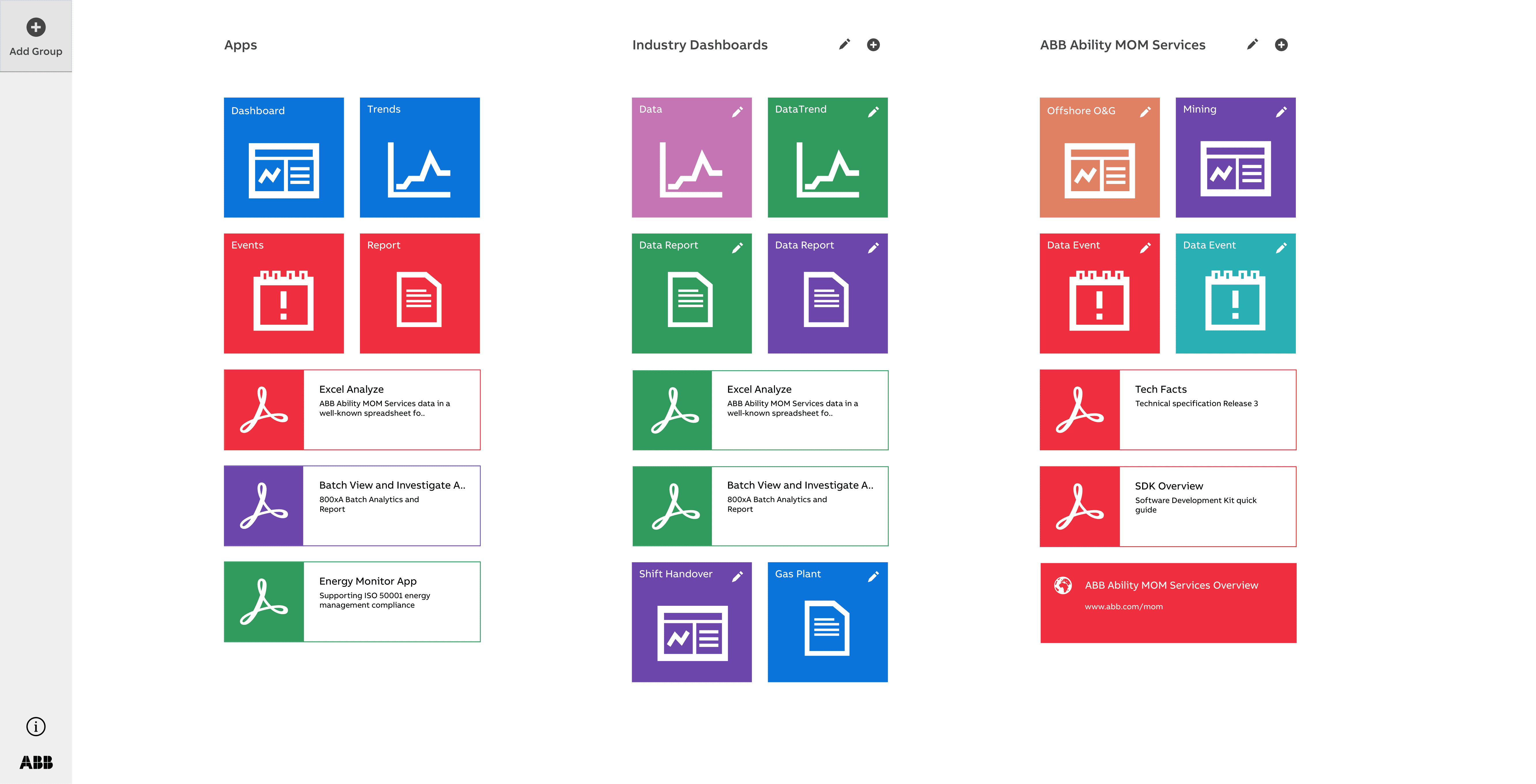
Task: Click the Add Group plus icon
Action: click(36, 27)
